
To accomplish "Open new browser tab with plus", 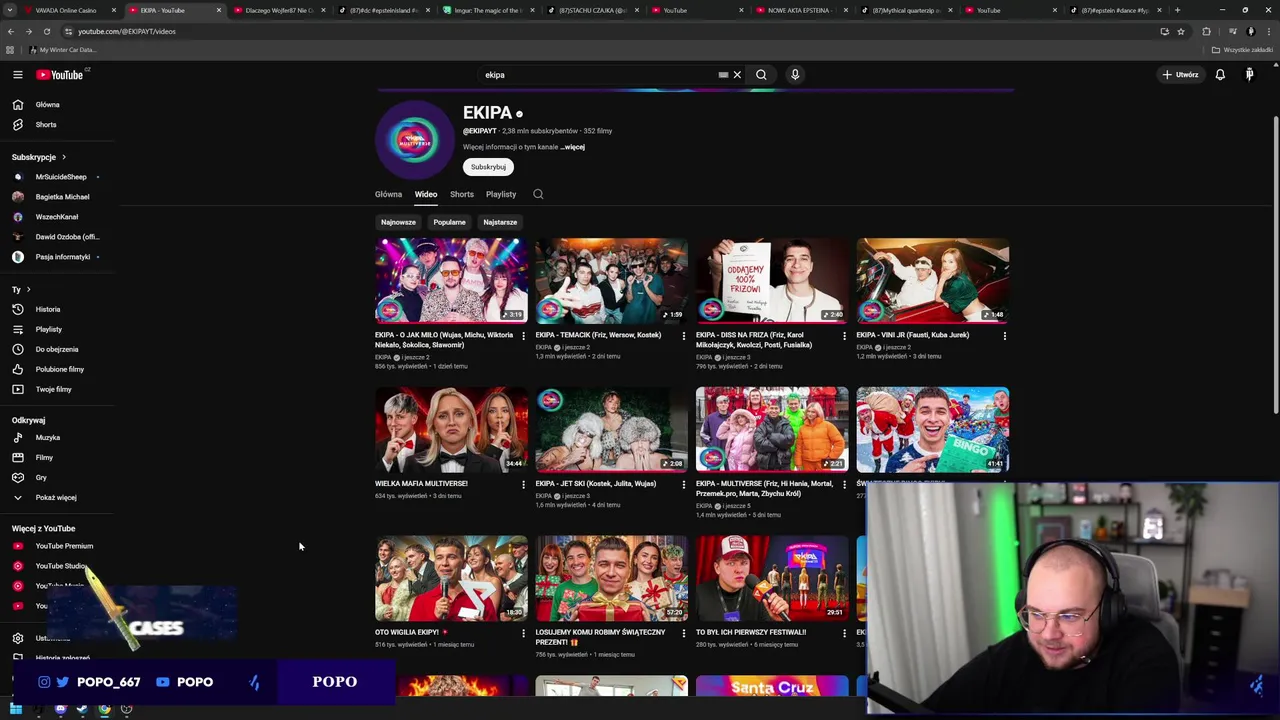I will point(1177,10).
